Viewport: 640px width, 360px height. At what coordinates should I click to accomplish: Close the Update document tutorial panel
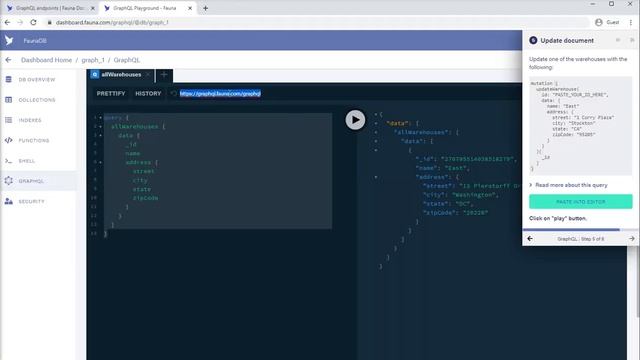pos(632,40)
